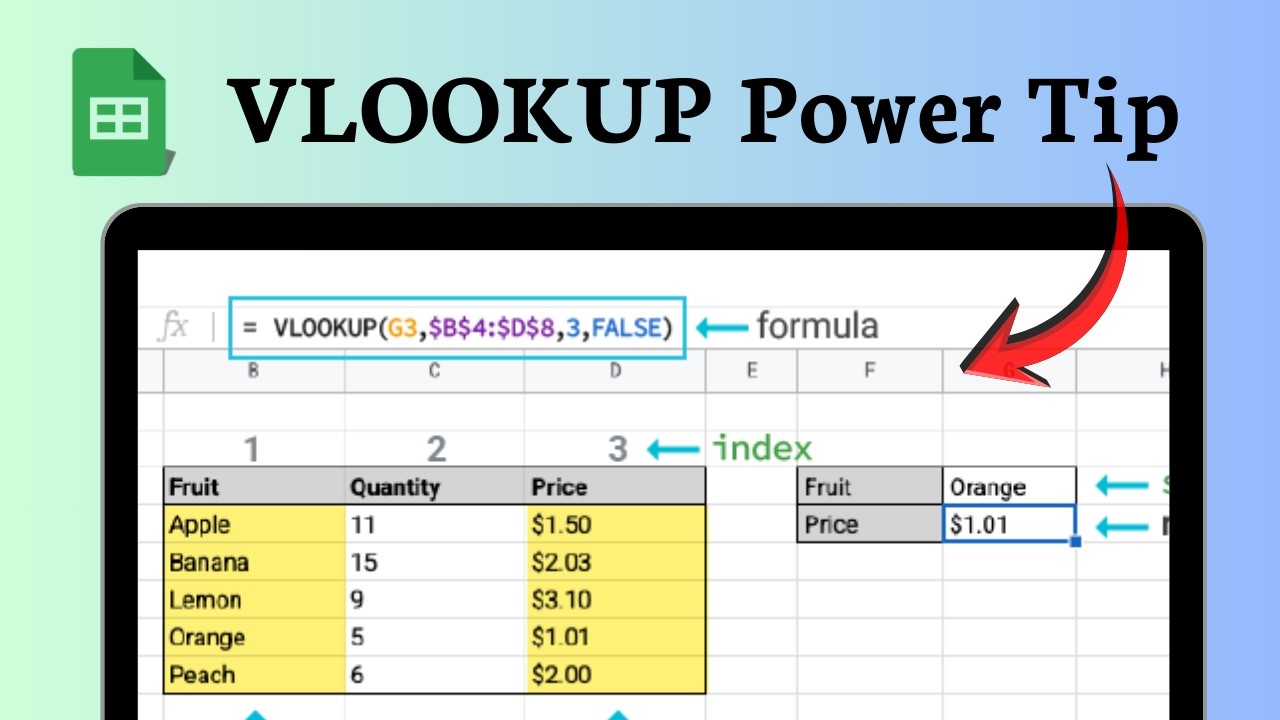Click the Fruit label in column F
This screenshot has height=720, width=1280.
coord(870,487)
